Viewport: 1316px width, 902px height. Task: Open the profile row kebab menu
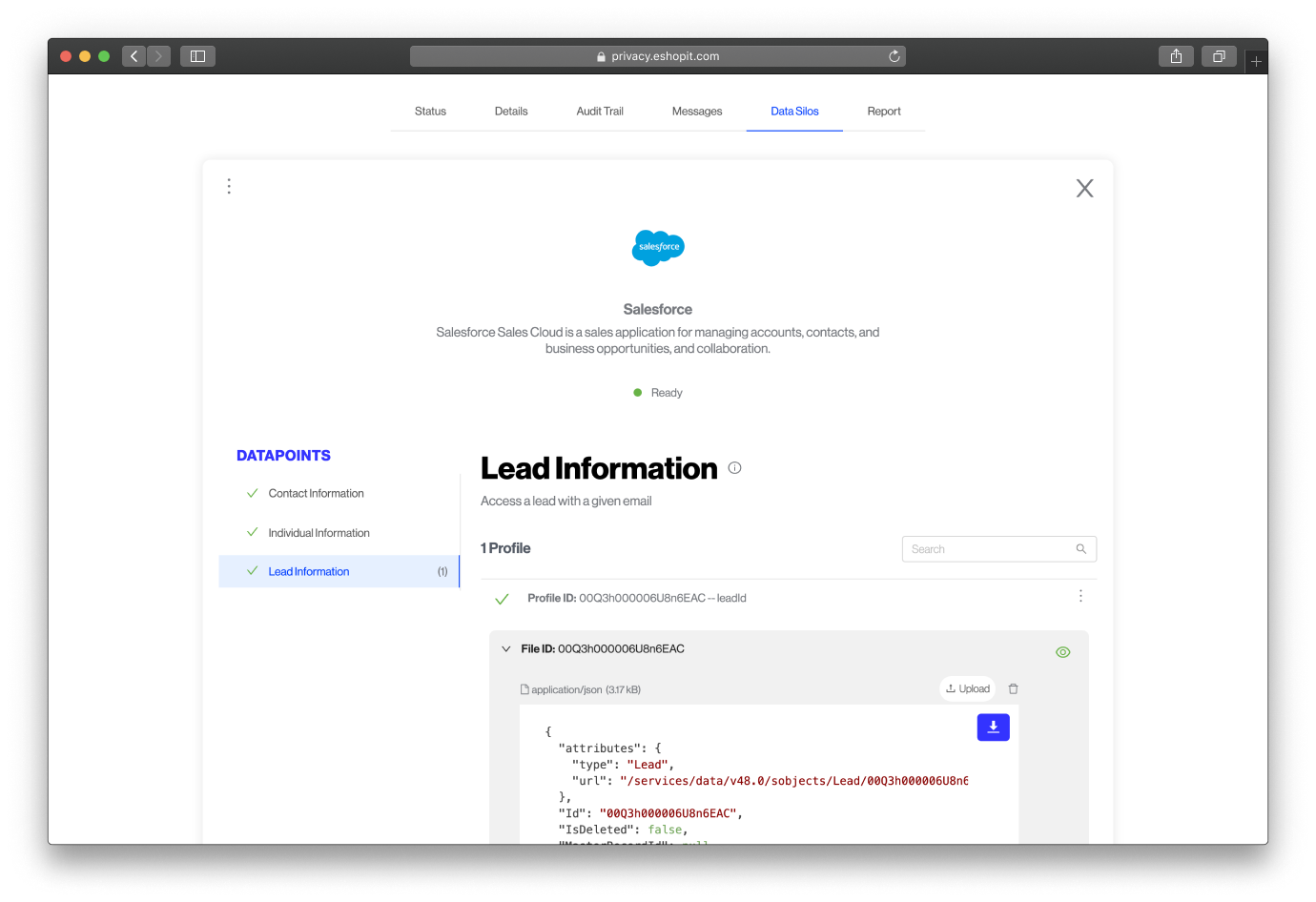pos(1080,596)
